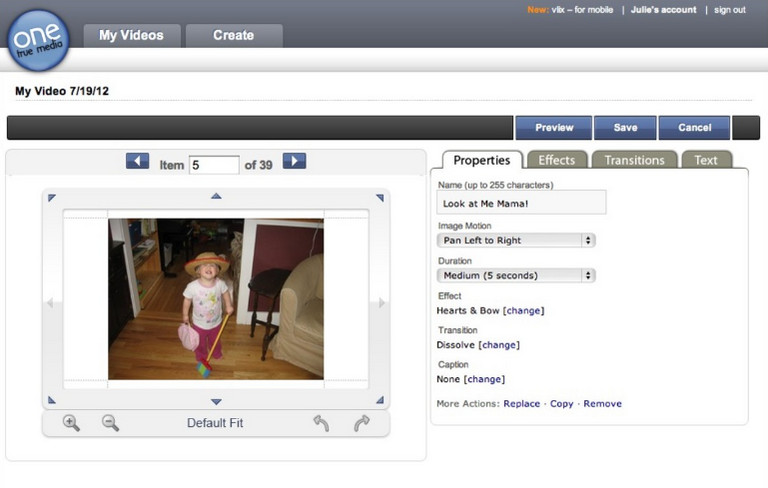Change the Hearts & Bow effect

coord(524,311)
